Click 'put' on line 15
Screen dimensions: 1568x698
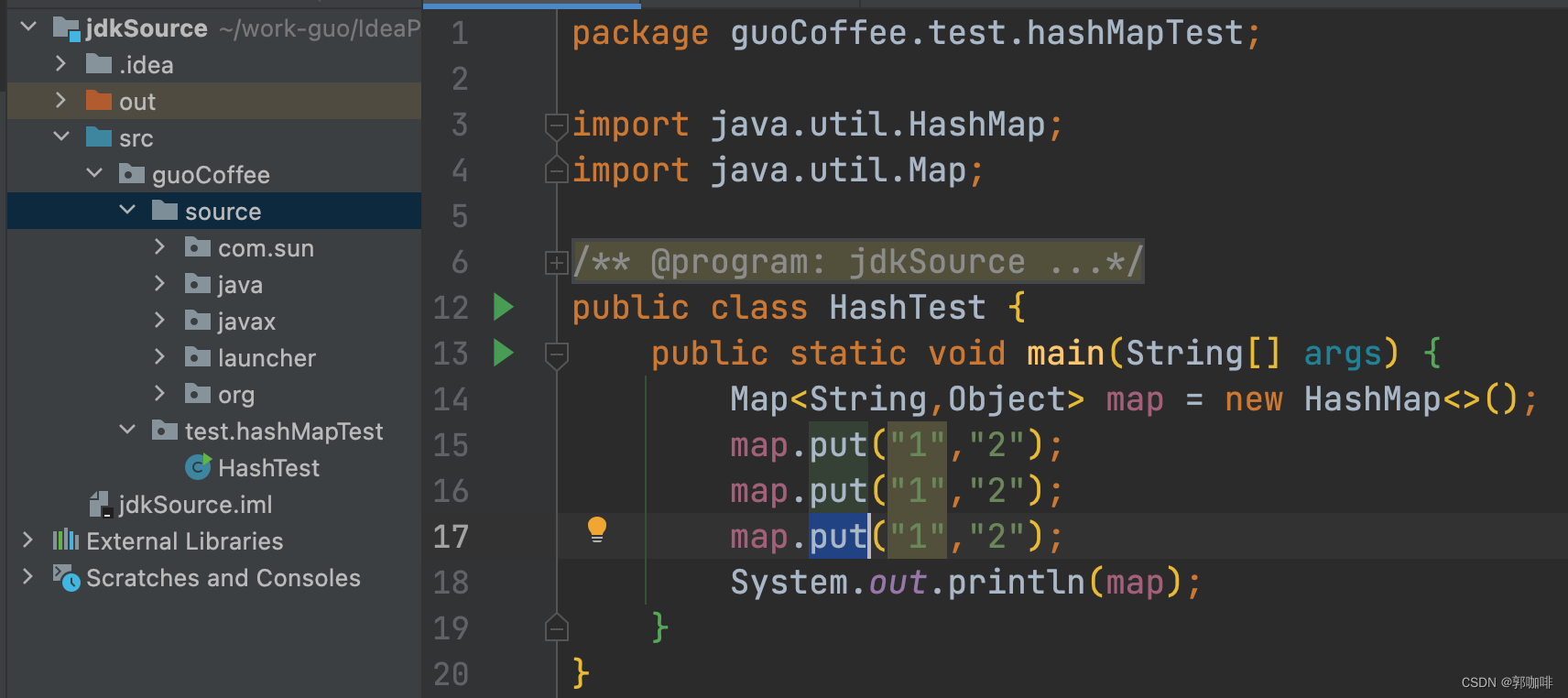[x=838, y=445]
